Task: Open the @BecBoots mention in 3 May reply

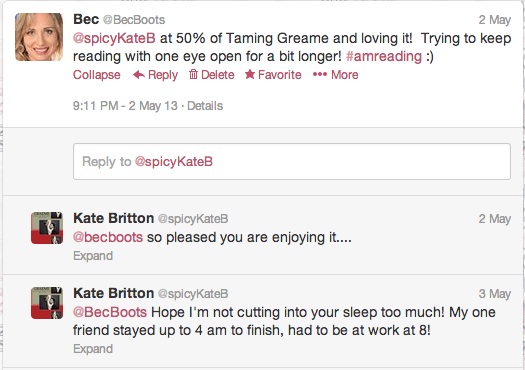Action: tap(110, 312)
